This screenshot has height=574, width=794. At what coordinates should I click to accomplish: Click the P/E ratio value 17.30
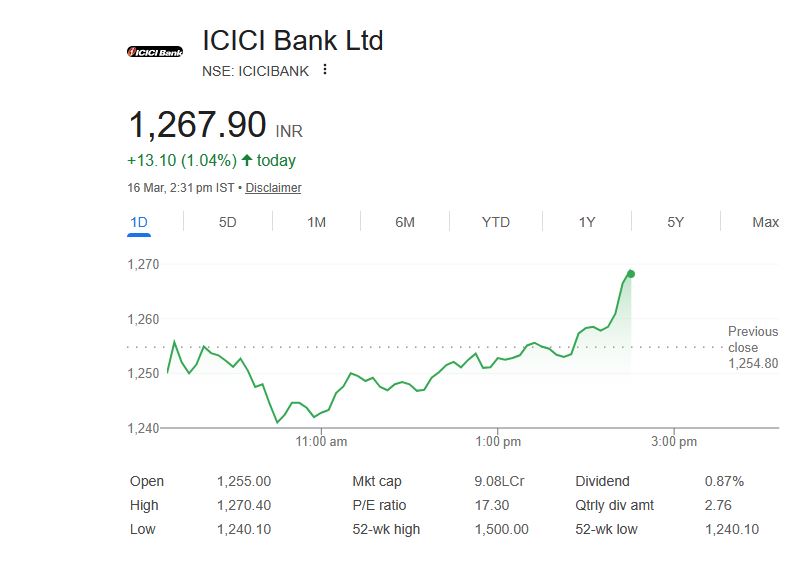tap(490, 505)
